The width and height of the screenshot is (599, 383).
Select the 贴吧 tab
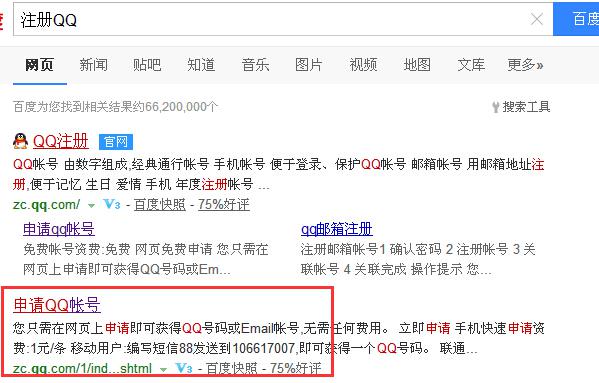point(147,65)
